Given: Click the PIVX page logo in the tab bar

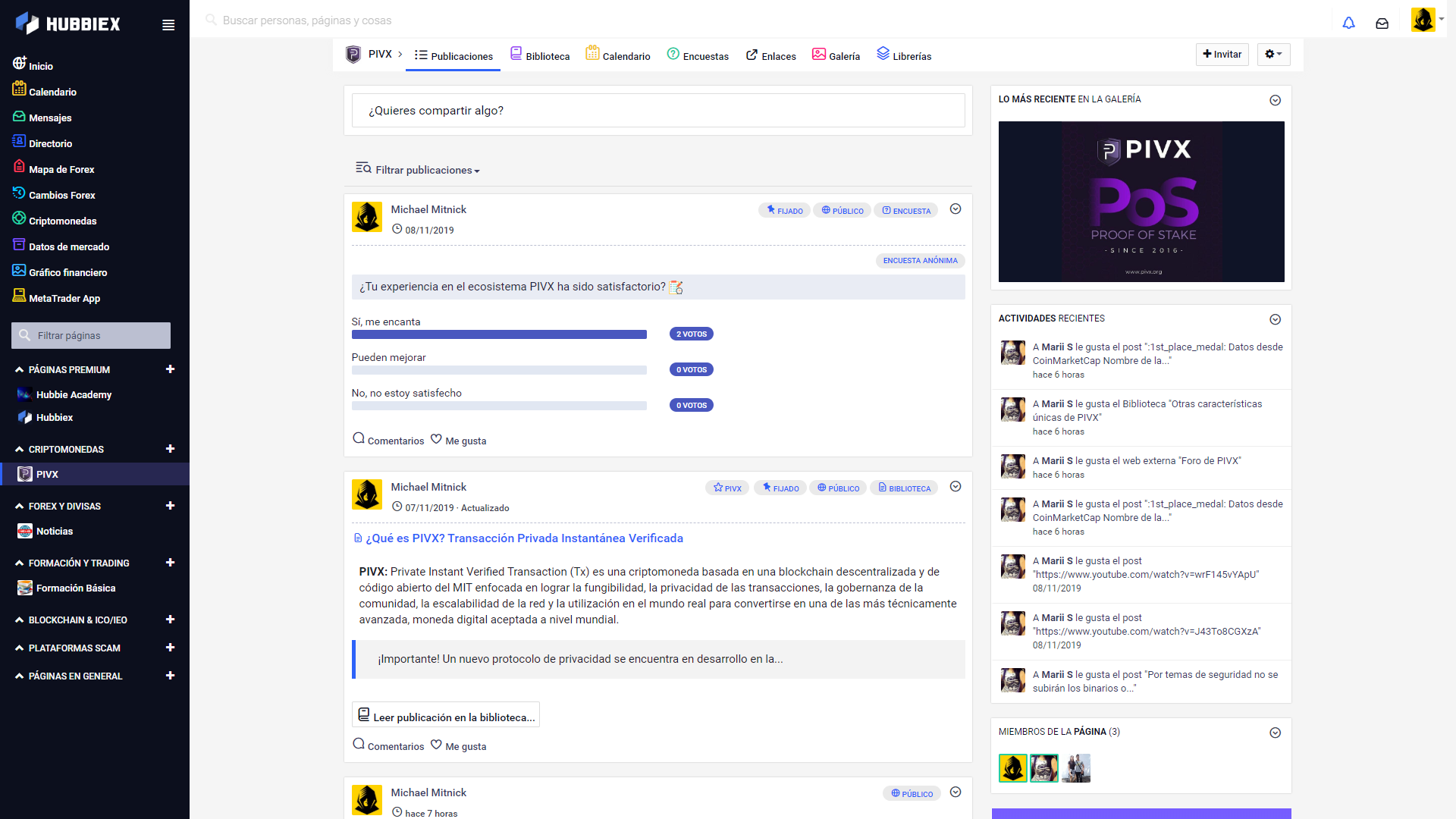Looking at the screenshot, I should click(x=353, y=55).
